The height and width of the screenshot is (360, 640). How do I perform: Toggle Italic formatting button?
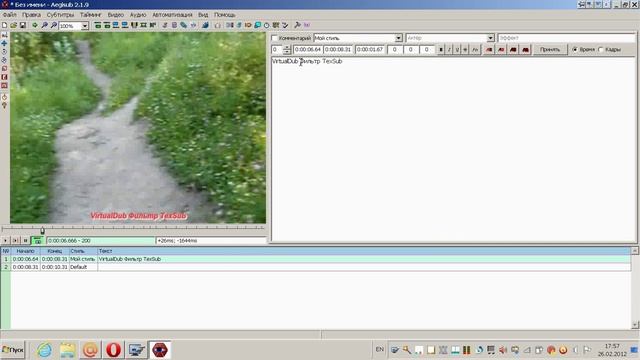point(449,49)
